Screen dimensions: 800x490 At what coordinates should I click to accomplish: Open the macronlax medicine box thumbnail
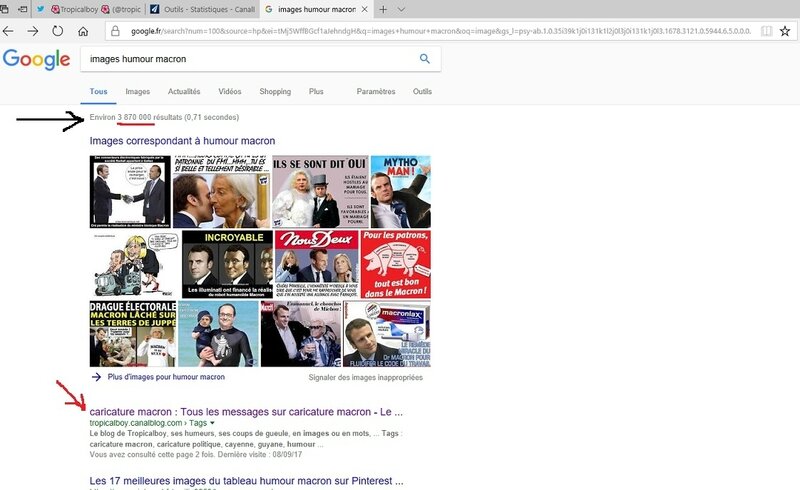click(x=387, y=333)
